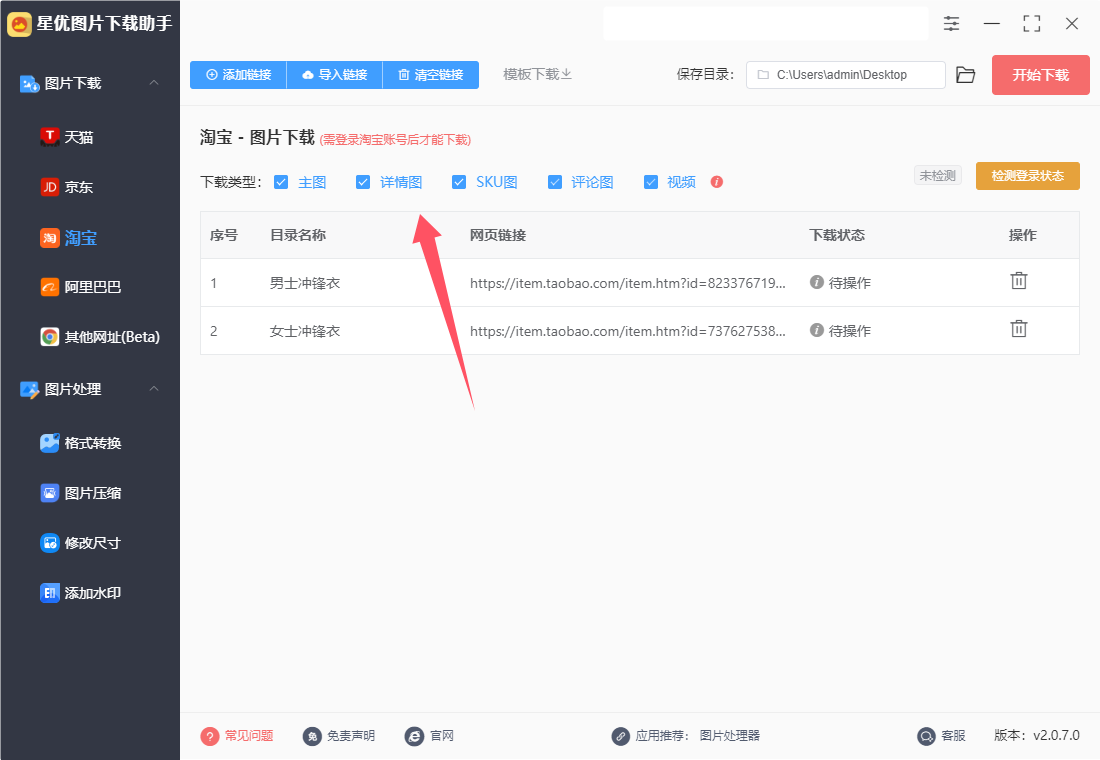1100x760 pixels.
Task: Delete the 男士冲锋衣 row with trash icon
Action: pos(1019,281)
